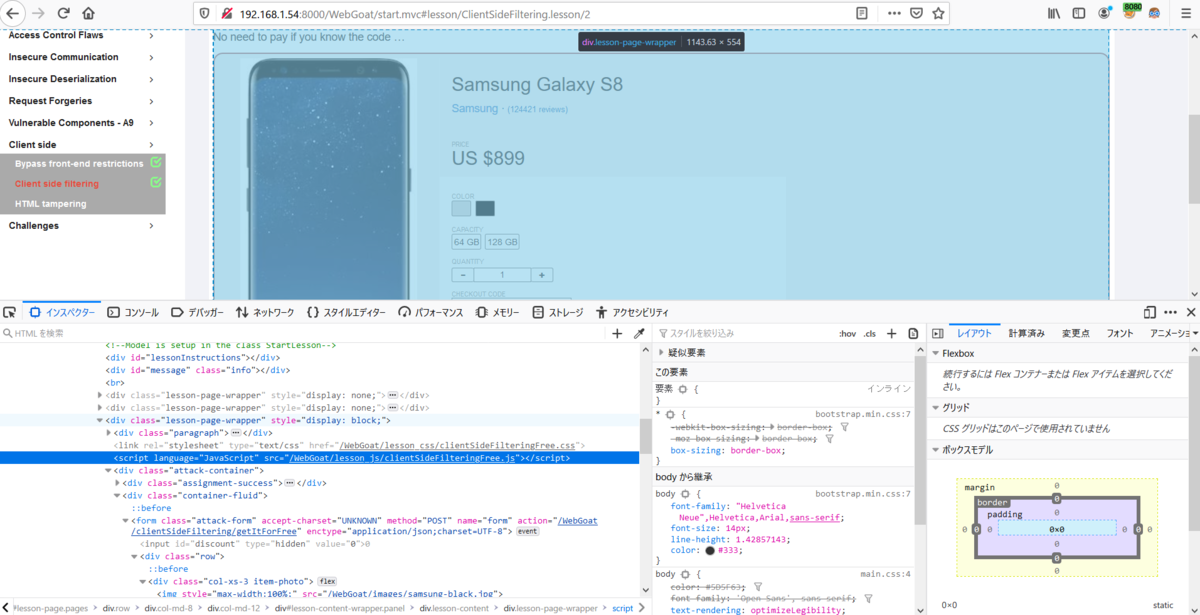1200x615 pixels.
Task: Decrease quantity with the minus button
Action: 463,275
